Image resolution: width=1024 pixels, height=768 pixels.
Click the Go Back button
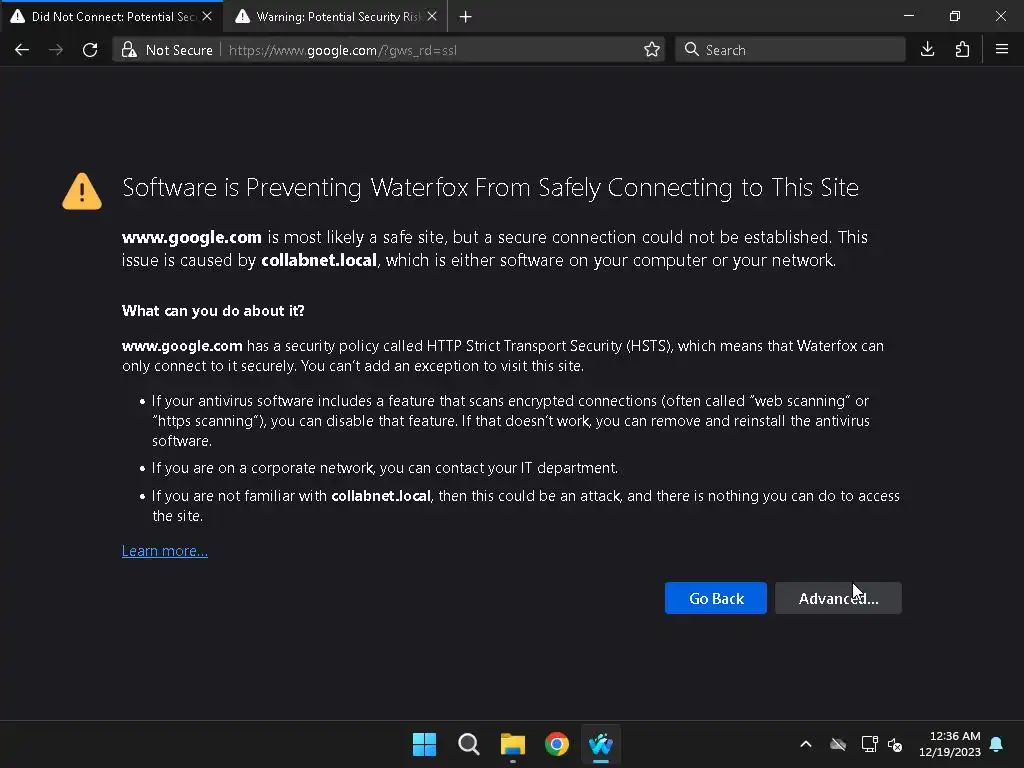[716, 598]
